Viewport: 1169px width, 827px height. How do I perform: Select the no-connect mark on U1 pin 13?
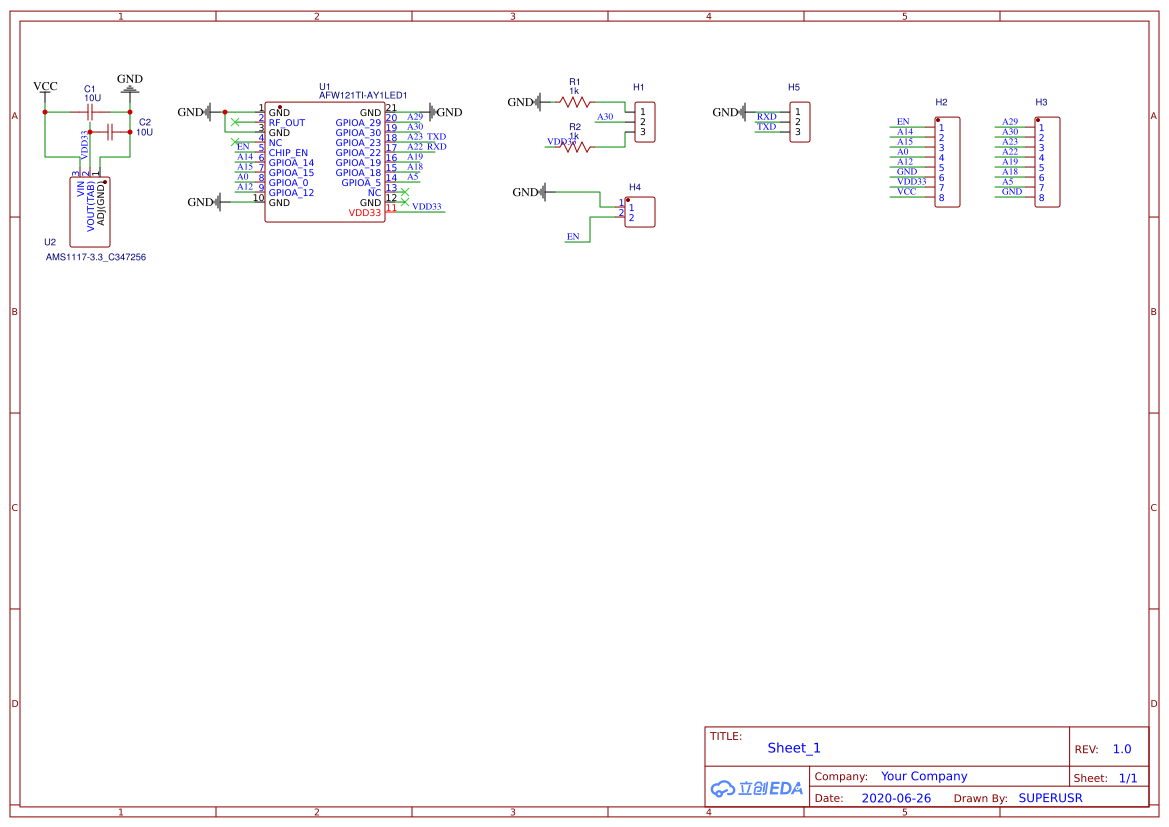pyautogui.click(x=405, y=192)
